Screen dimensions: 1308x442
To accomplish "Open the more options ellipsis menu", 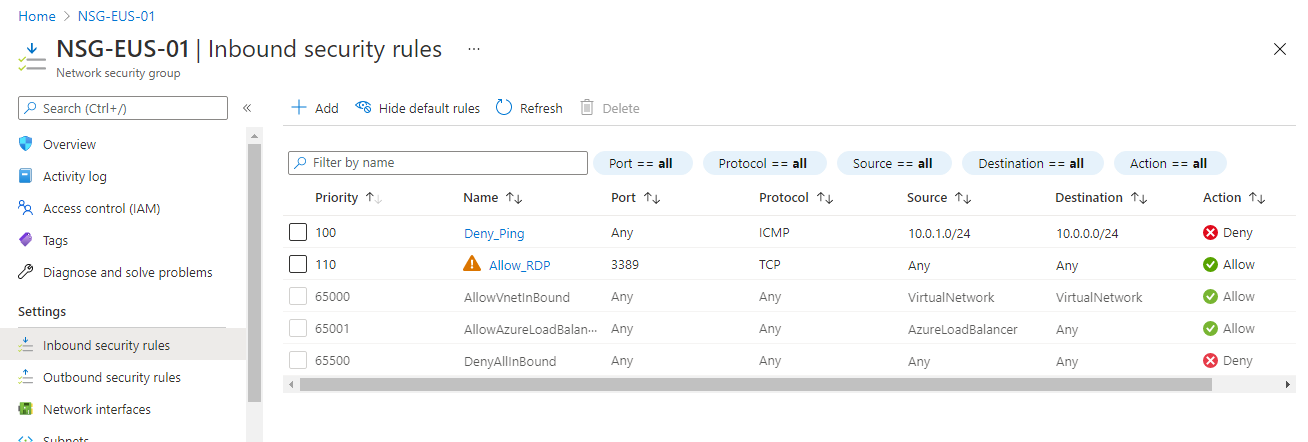I will [x=474, y=49].
